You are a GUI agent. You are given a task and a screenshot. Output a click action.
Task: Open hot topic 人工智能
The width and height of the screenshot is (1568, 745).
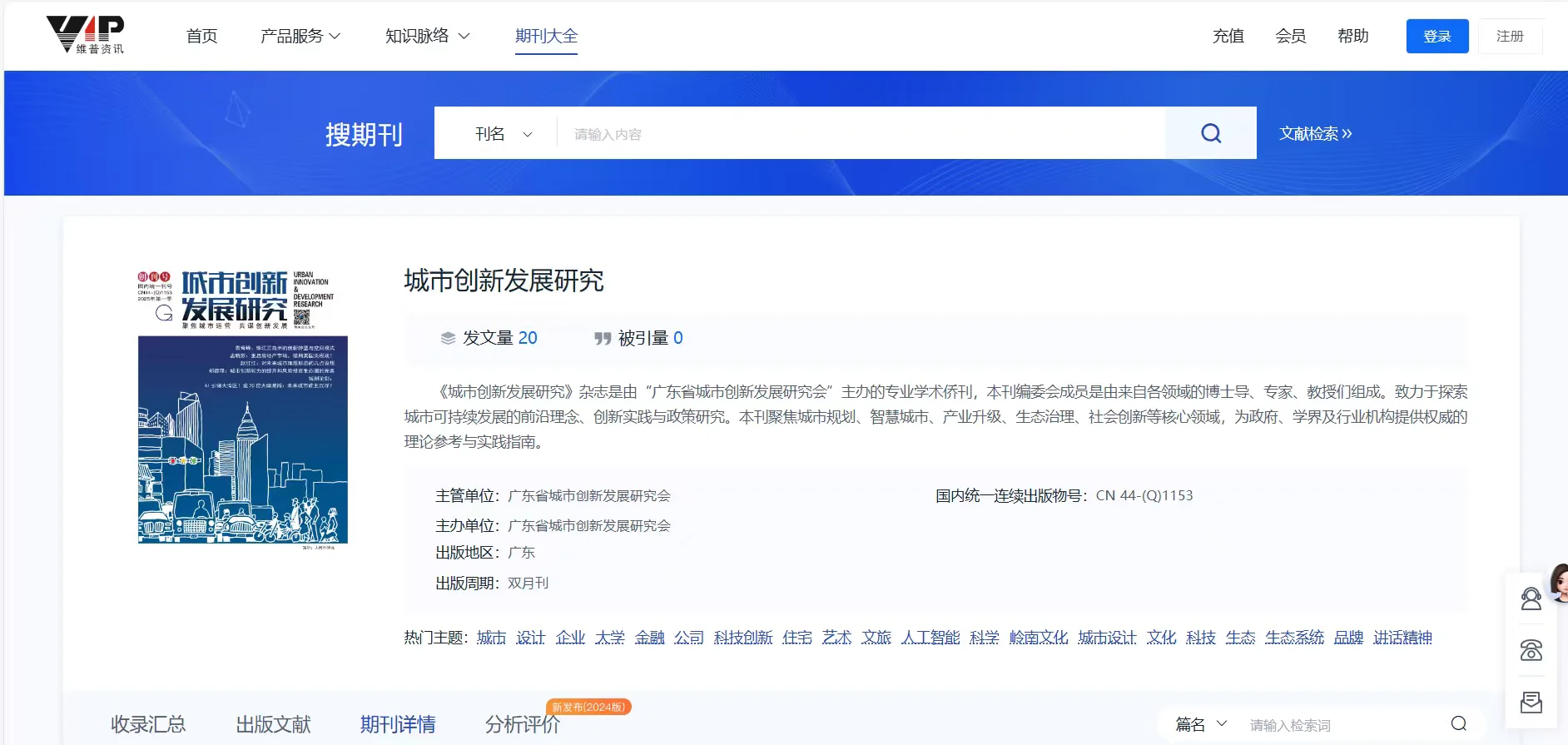[x=930, y=638]
